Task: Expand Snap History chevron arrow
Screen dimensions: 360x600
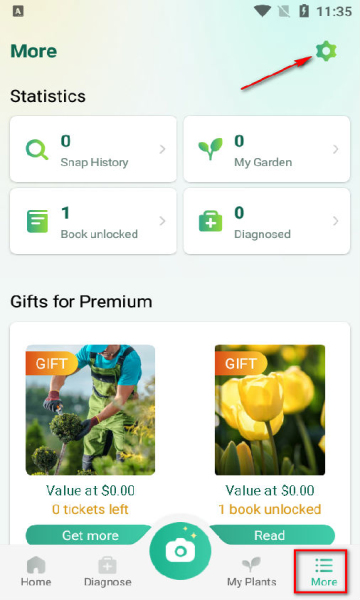Action: (163, 149)
